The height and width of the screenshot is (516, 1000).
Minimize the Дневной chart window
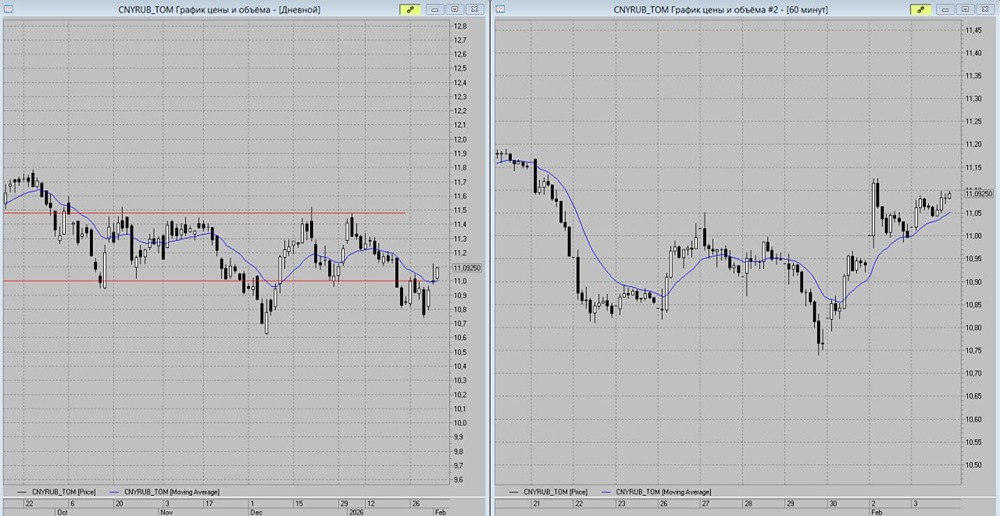pyautogui.click(x=436, y=9)
